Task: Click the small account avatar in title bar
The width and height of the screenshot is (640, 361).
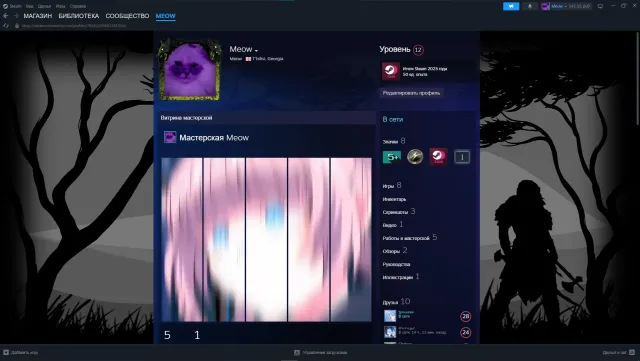Action: pos(545,6)
